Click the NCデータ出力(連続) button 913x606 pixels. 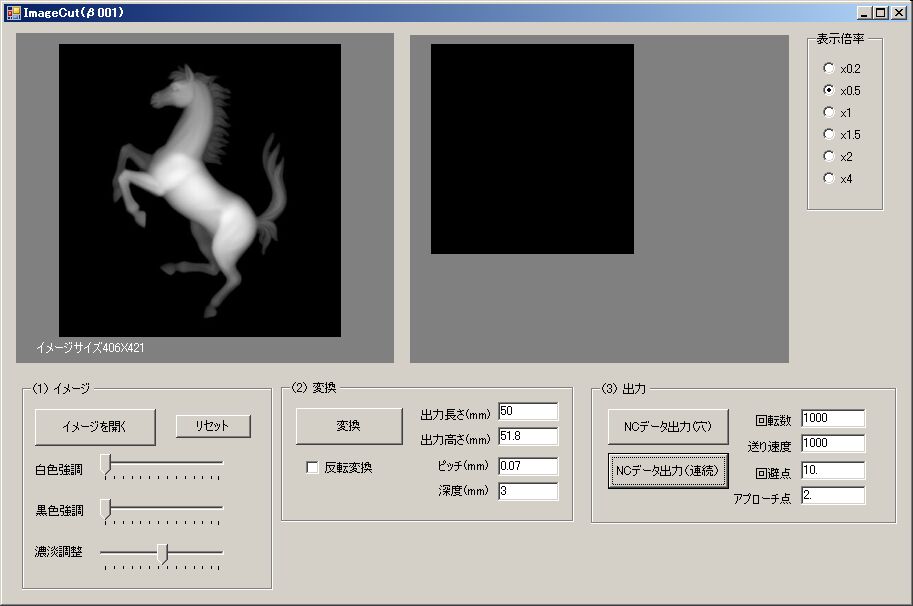(x=668, y=471)
